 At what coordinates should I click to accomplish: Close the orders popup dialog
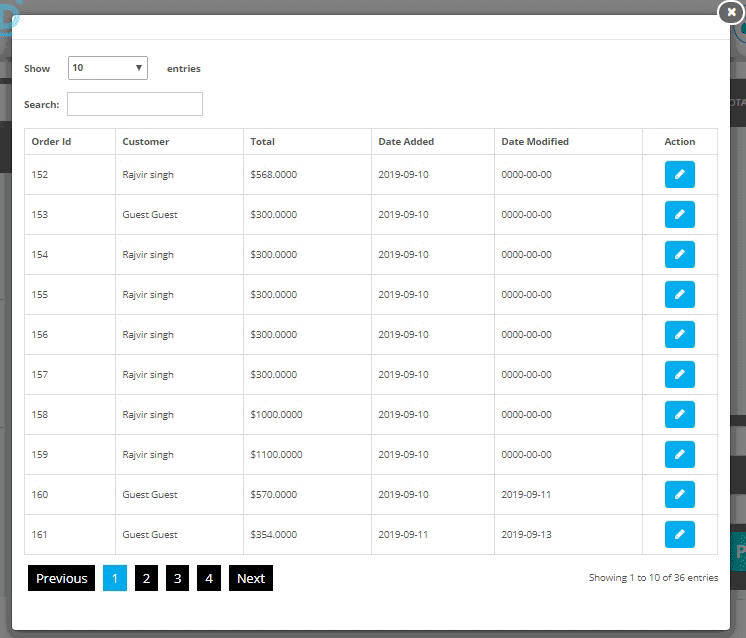[x=731, y=12]
